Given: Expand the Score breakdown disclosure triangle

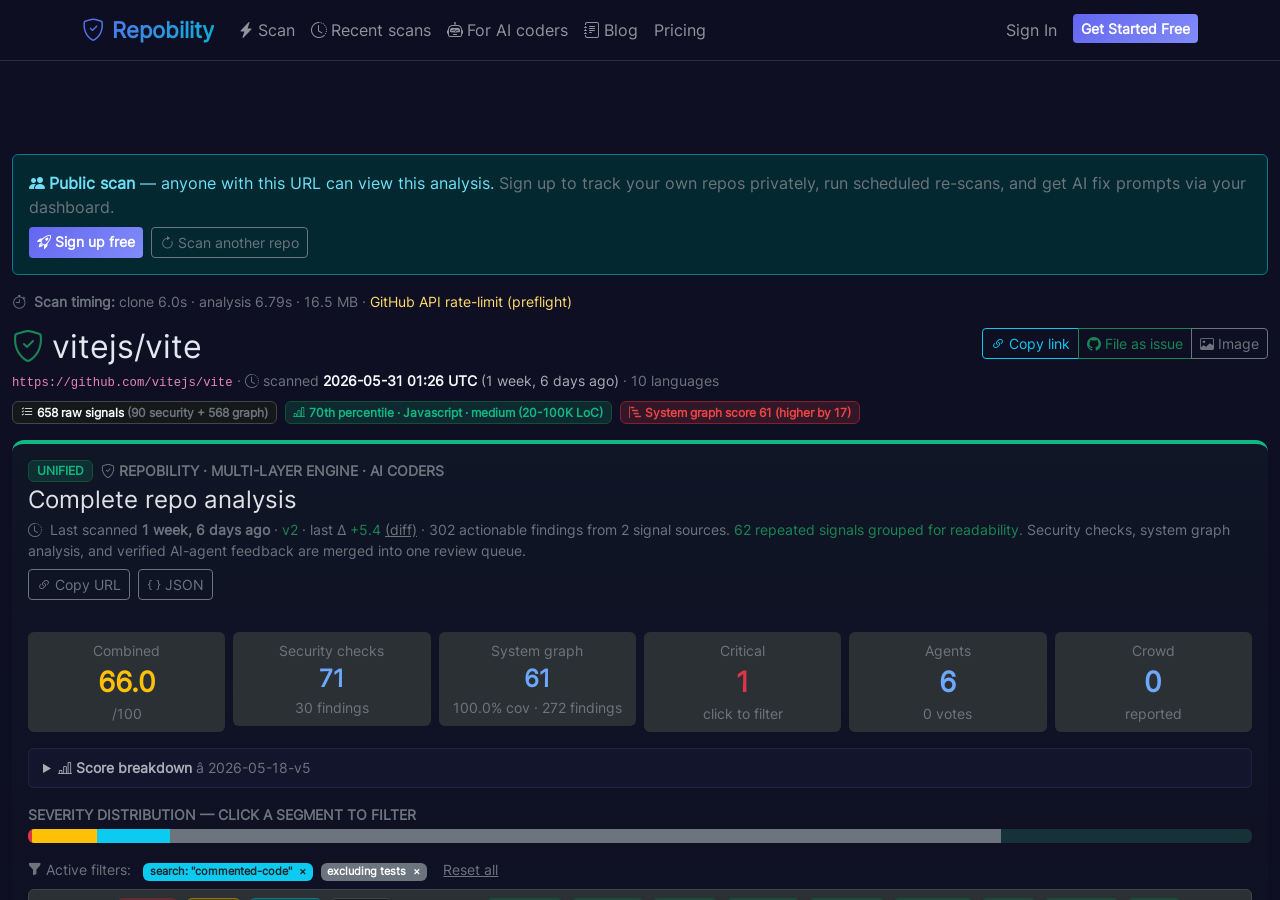Looking at the screenshot, I should tap(47, 768).
